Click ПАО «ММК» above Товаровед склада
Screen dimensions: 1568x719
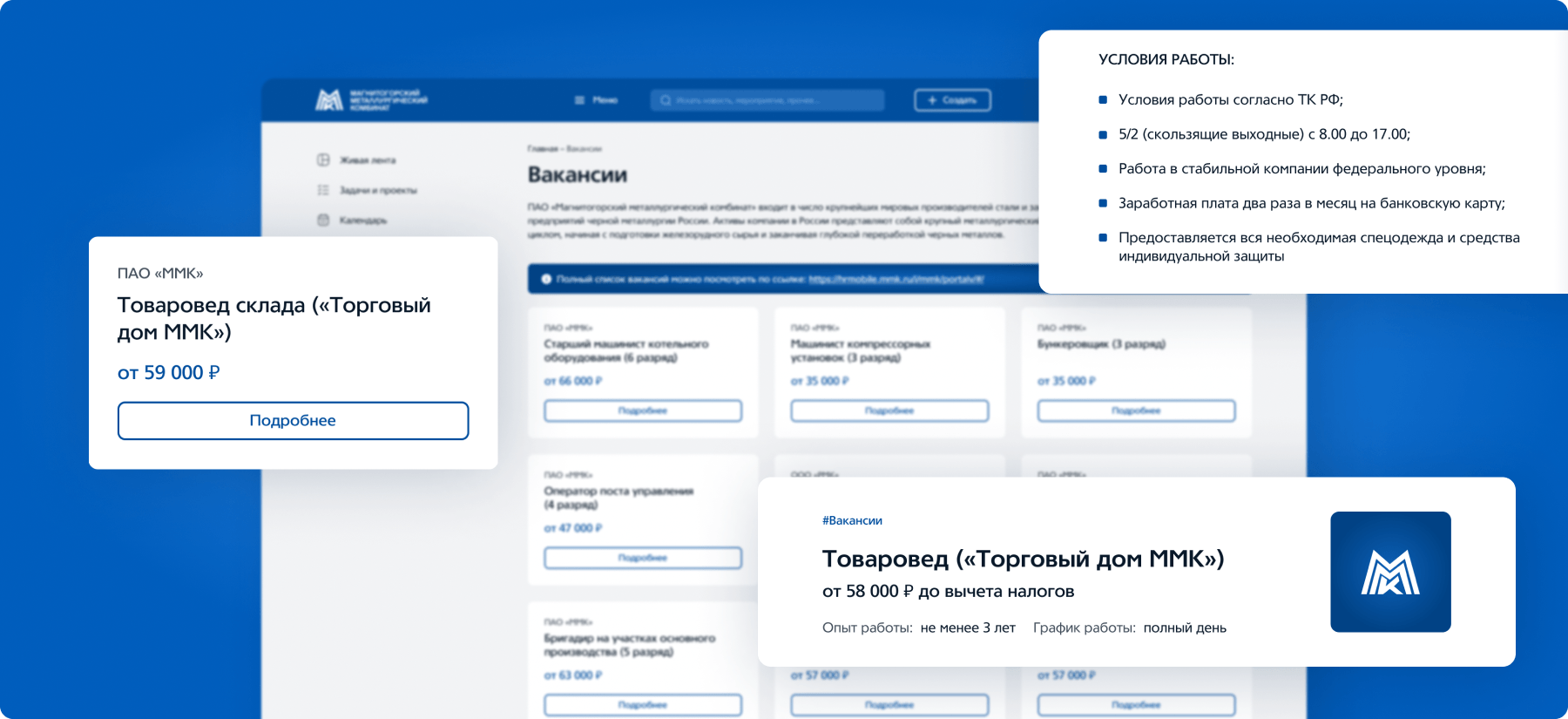(x=160, y=274)
